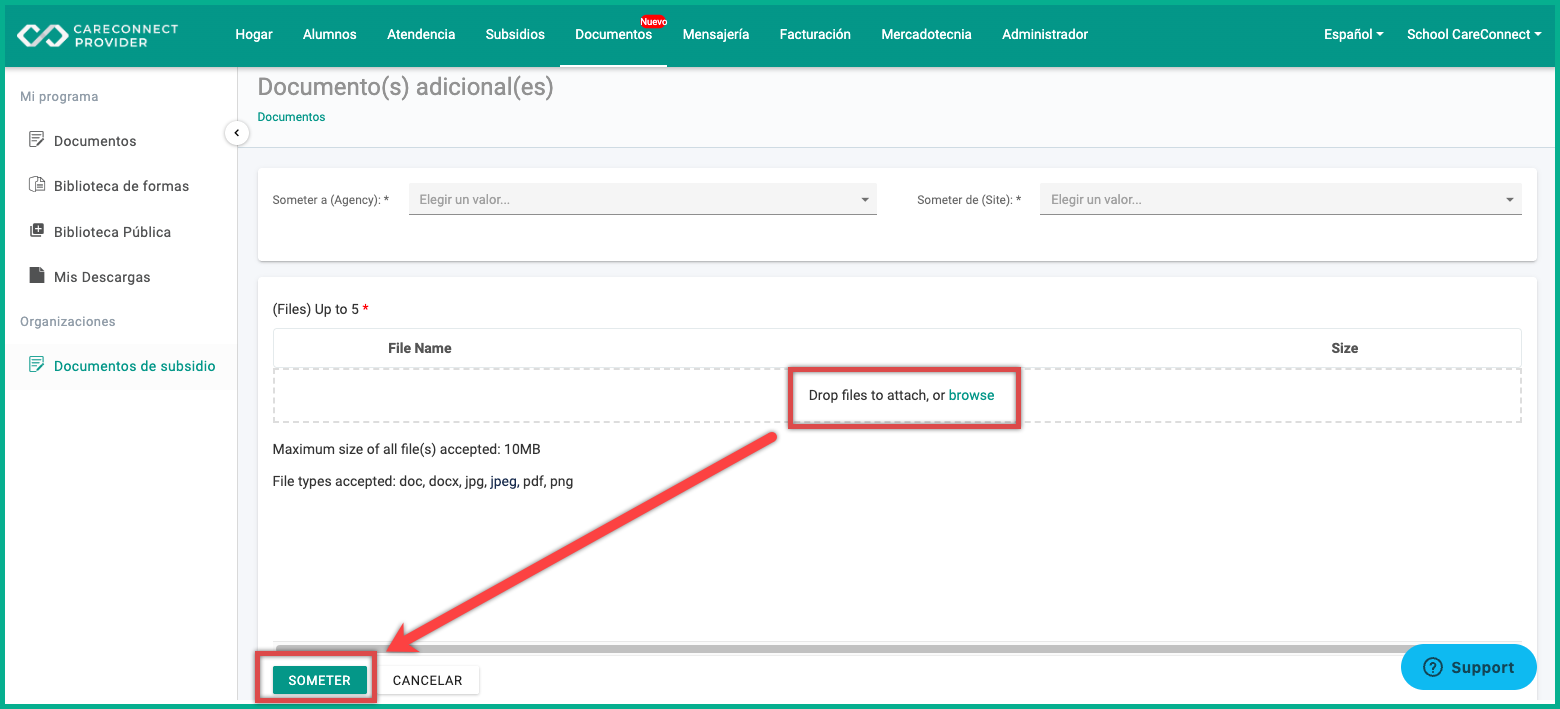Select Biblioteca de formas in the sidebar
The height and width of the screenshot is (709, 1560).
[x=121, y=186]
